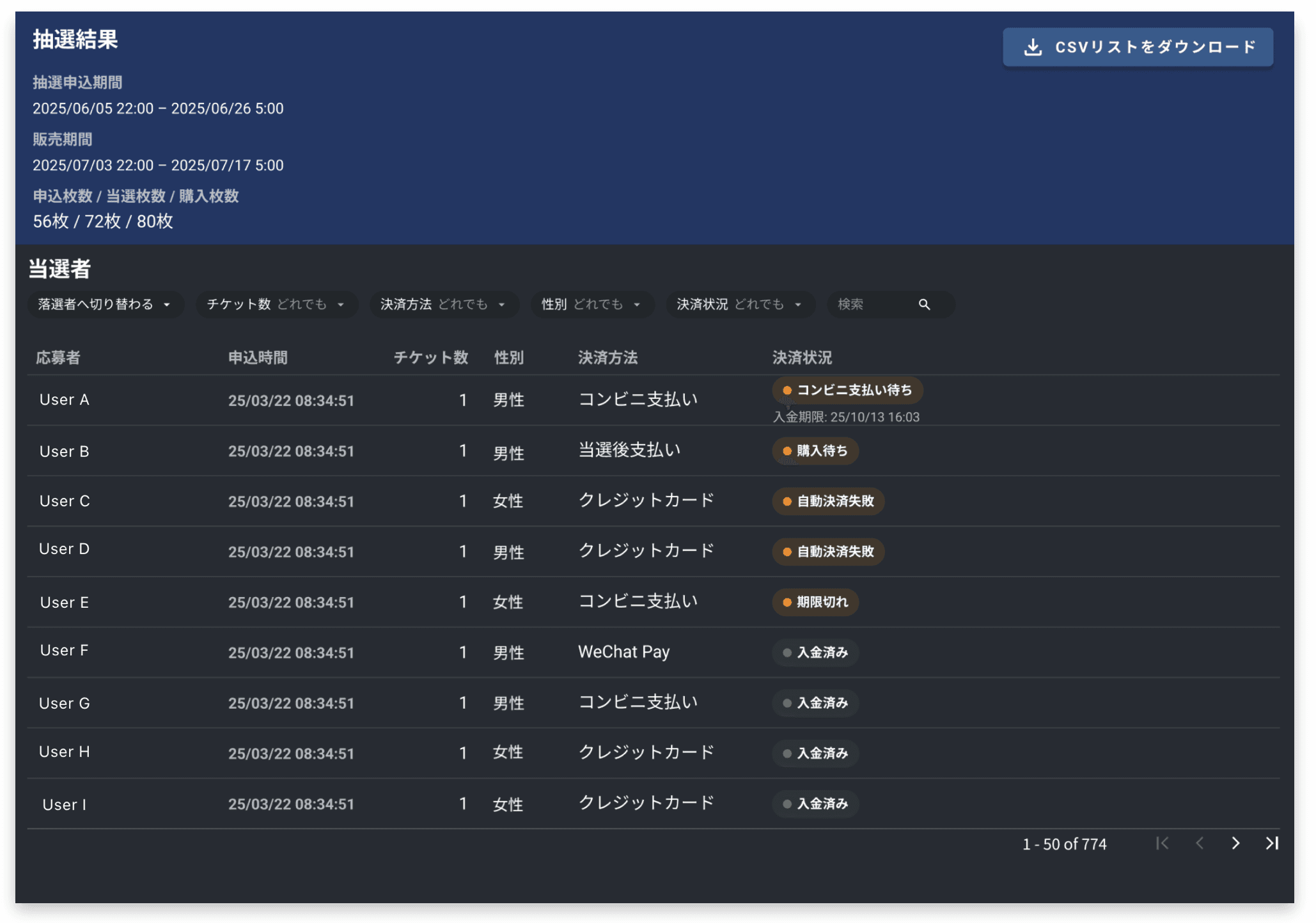Switch view to 落選者 list
The height and width of the screenshot is (923, 1316).
pos(105,304)
